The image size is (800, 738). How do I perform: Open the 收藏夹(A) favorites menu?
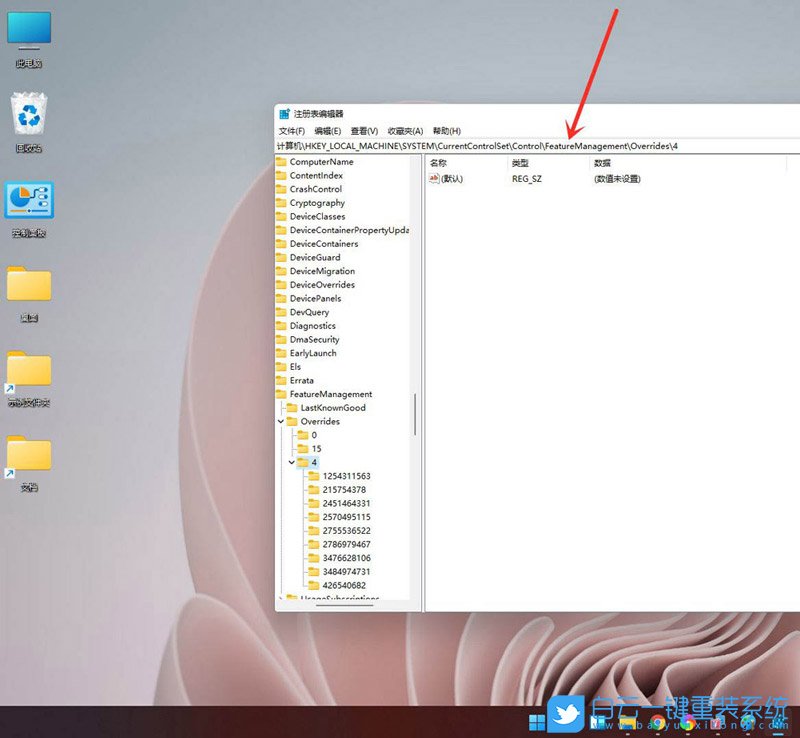(405, 131)
